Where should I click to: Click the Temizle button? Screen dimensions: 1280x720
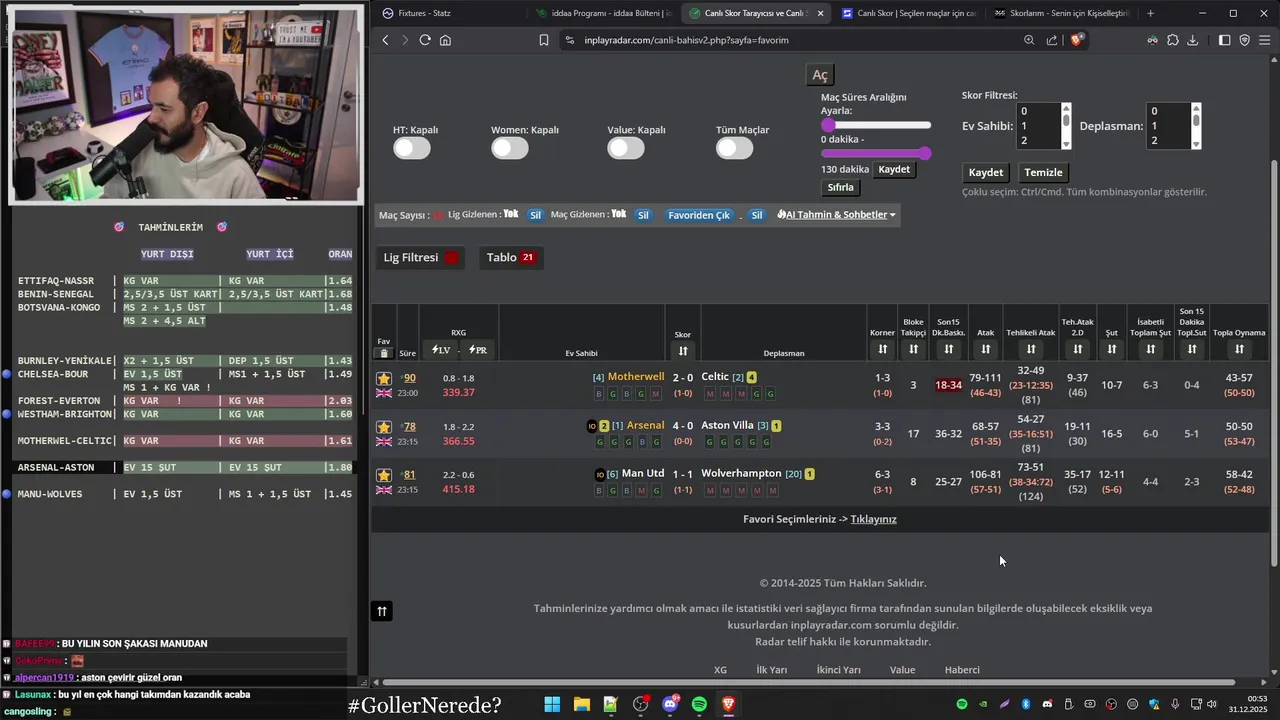coord(1043,173)
